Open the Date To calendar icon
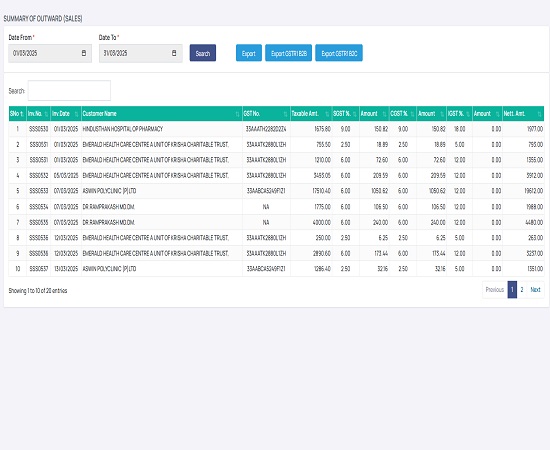Viewport: 550px width, 450px height. [x=174, y=53]
